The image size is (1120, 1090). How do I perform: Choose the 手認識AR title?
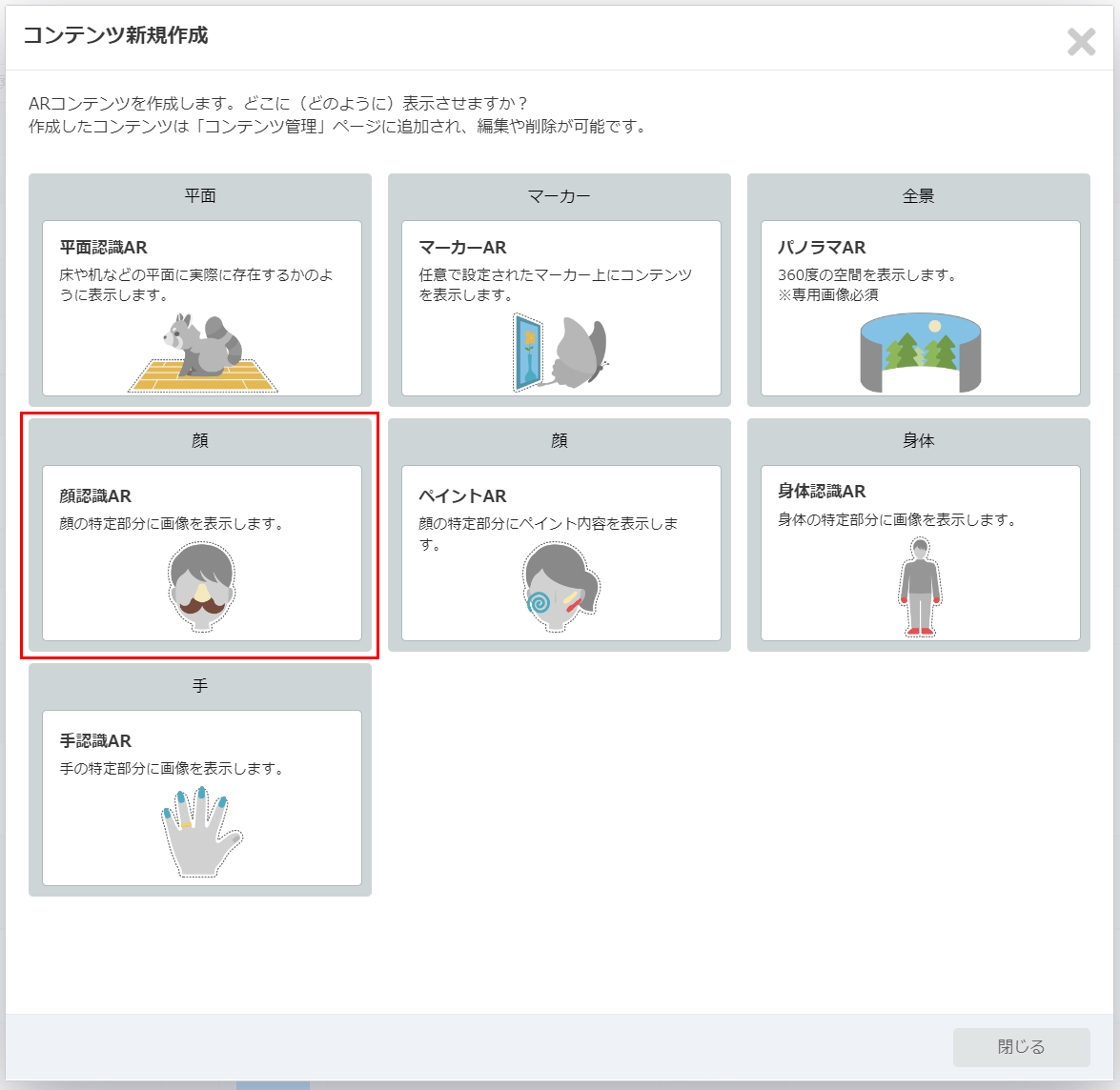pyautogui.click(x=95, y=741)
